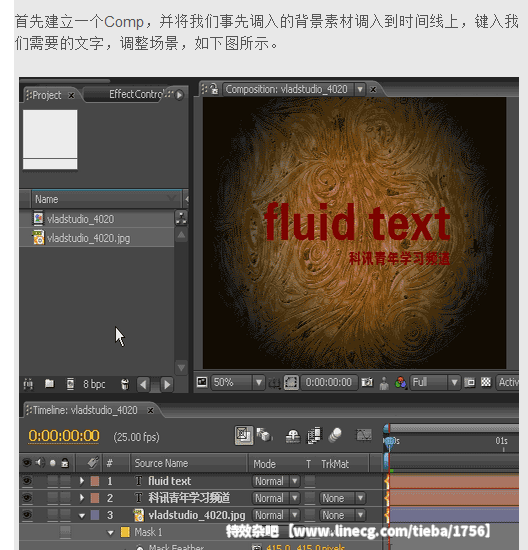Click the Timeline current time 0:00:00:00
This screenshot has height=550, width=528.
(64, 436)
